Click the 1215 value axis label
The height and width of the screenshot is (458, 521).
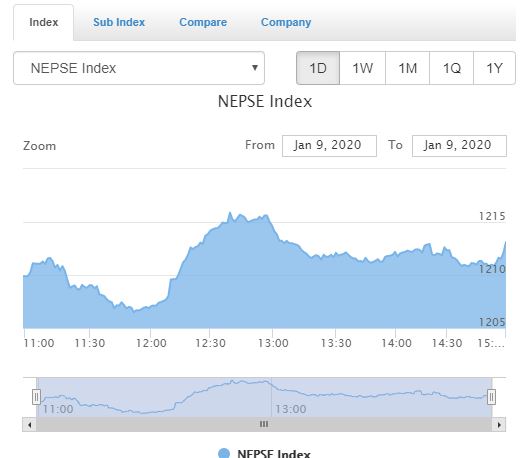coord(492,216)
